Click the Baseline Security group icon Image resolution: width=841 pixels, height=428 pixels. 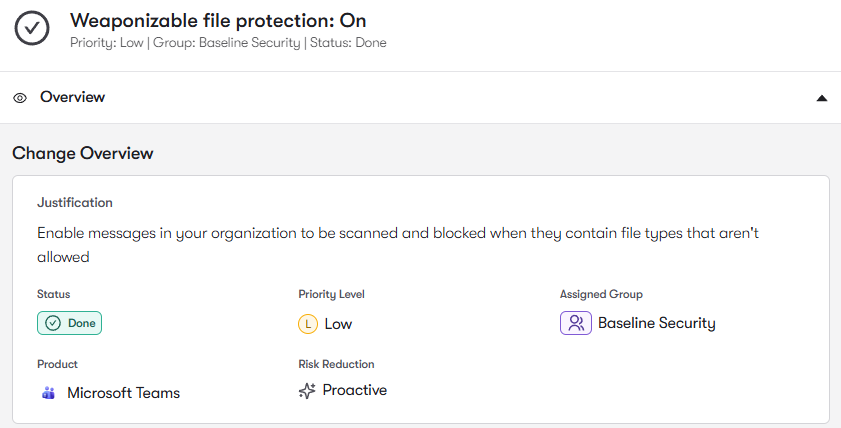[575, 323]
